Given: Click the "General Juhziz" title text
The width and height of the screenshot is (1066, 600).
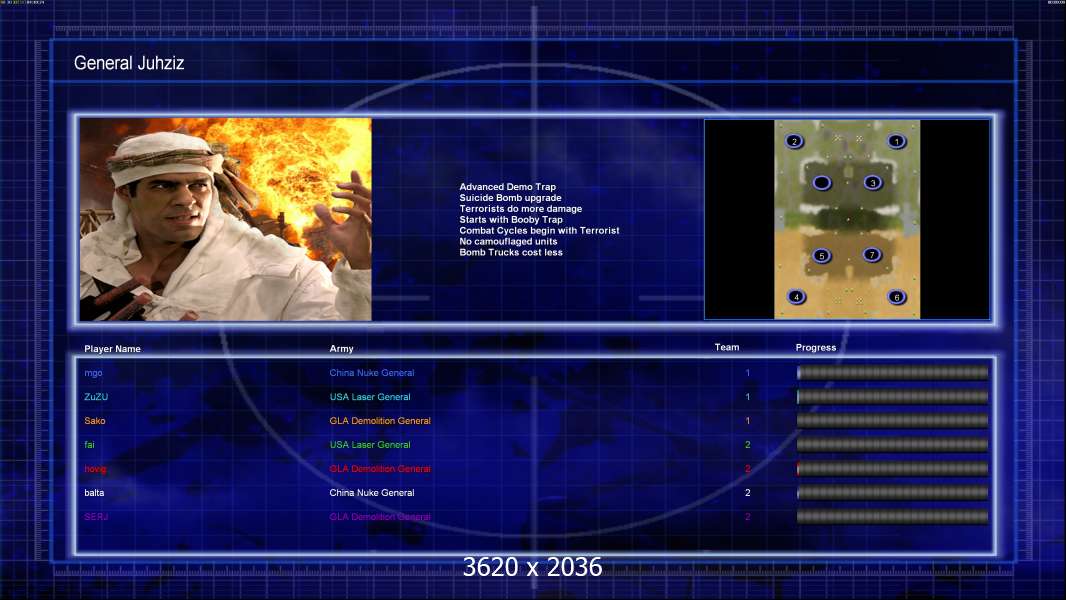Looking at the screenshot, I should (129, 63).
